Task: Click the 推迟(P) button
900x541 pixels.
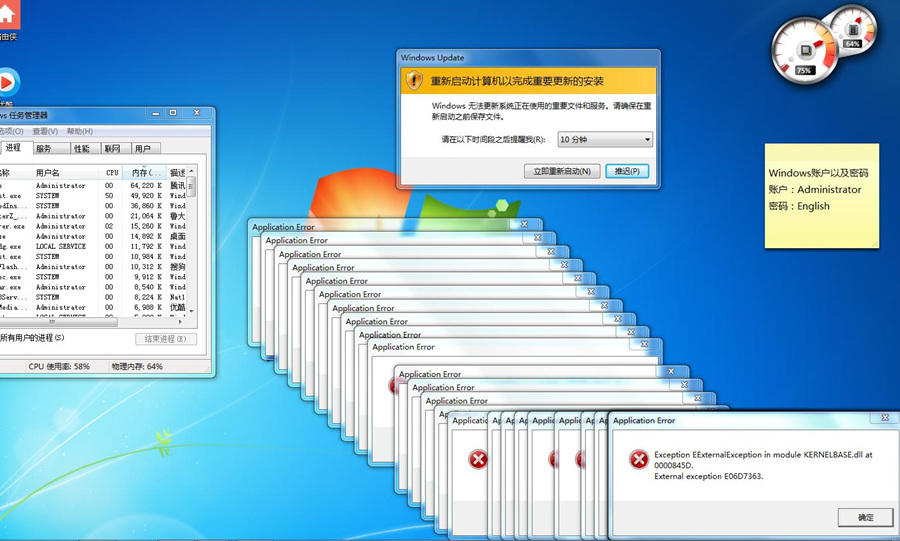Action: pyautogui.click(x=627, y=171)
